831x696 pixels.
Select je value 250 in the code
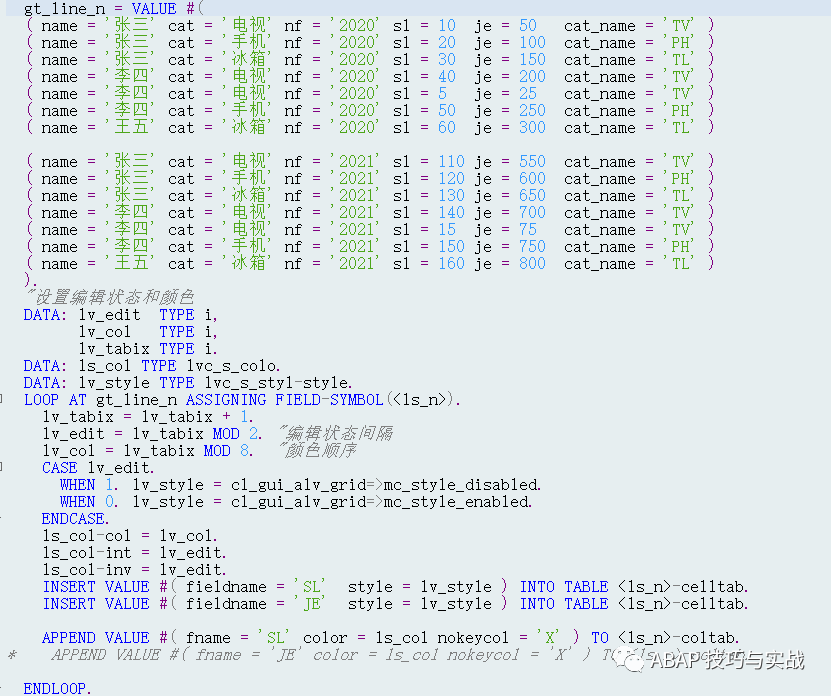point(532,110)
